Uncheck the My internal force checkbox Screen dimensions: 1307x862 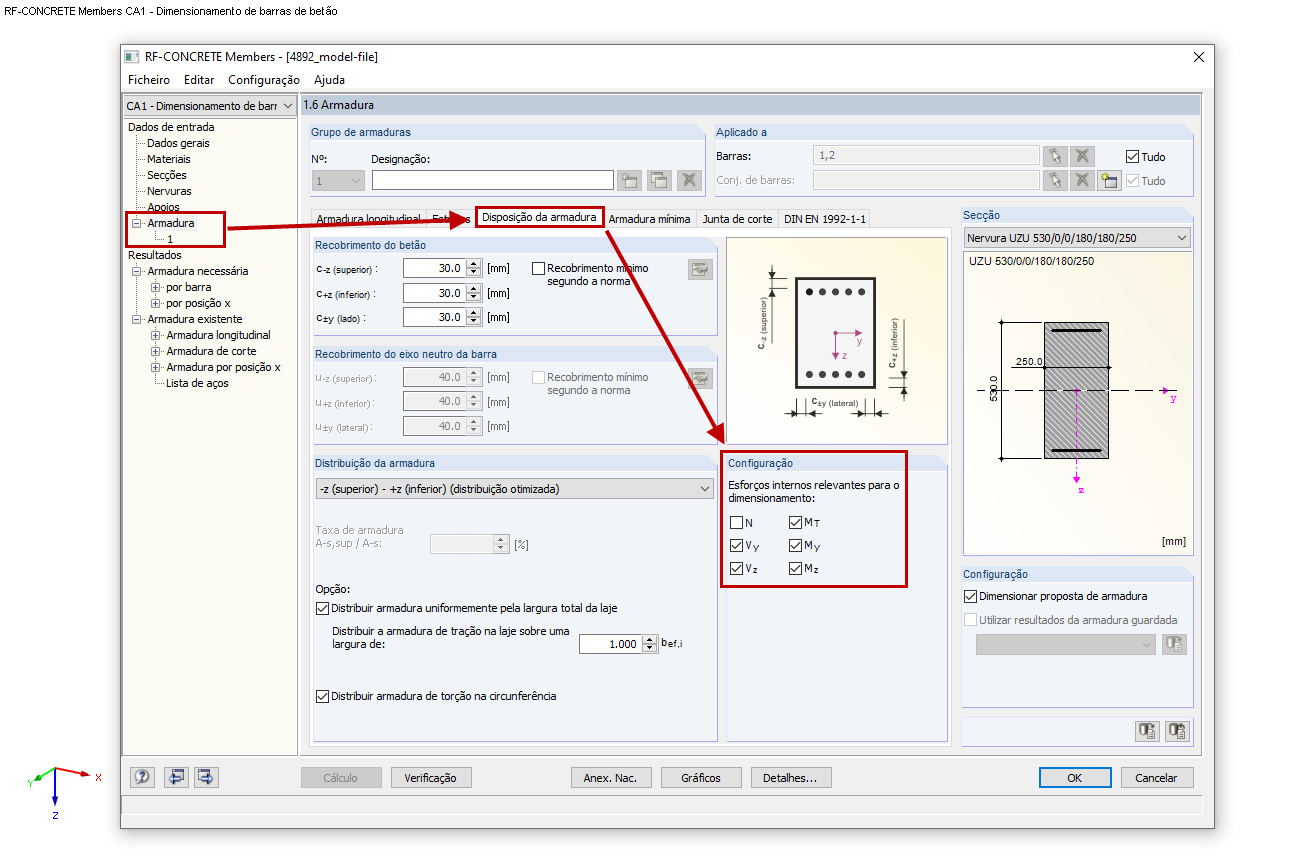coord(796,546)
